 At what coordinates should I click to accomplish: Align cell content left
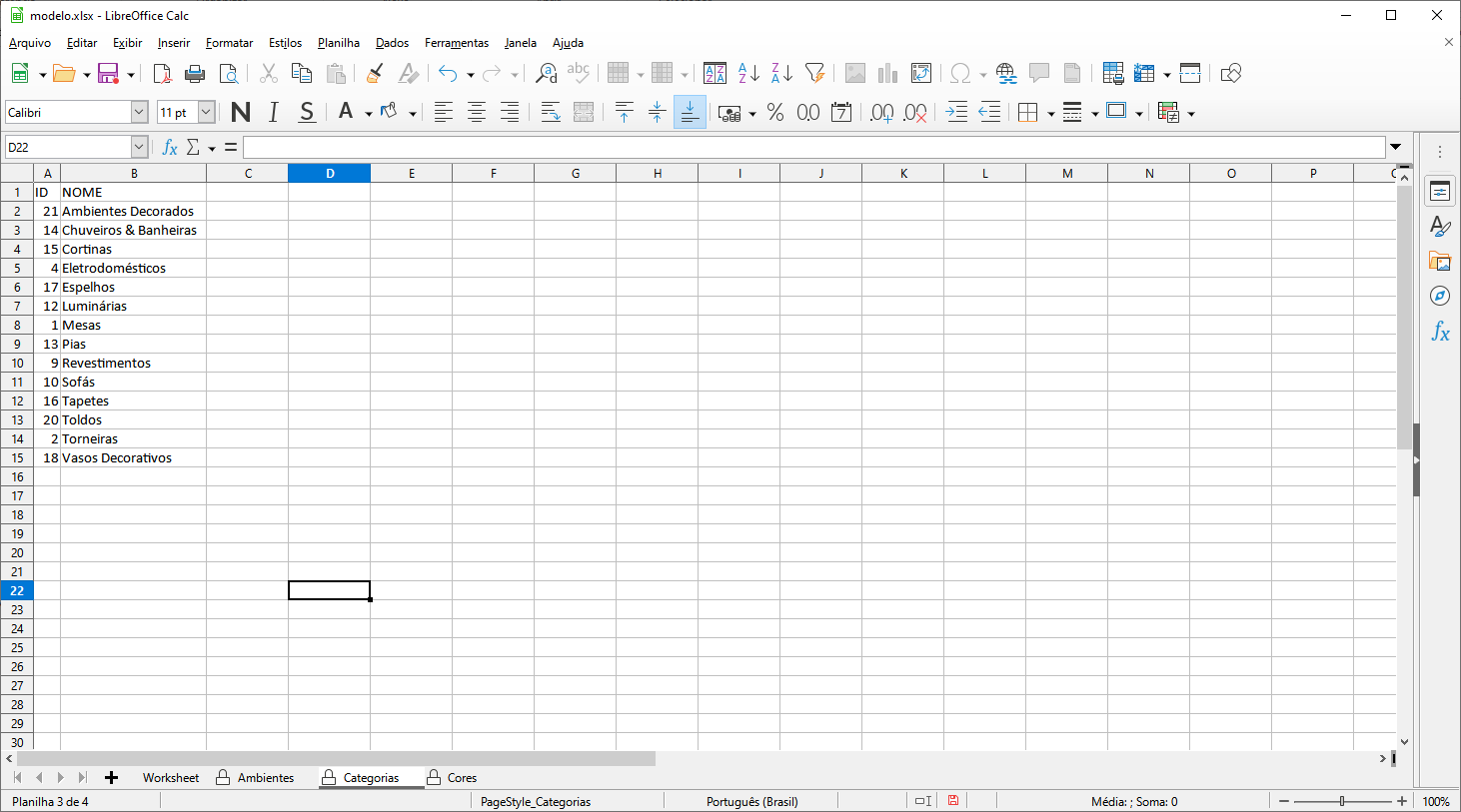click(444, 112)
